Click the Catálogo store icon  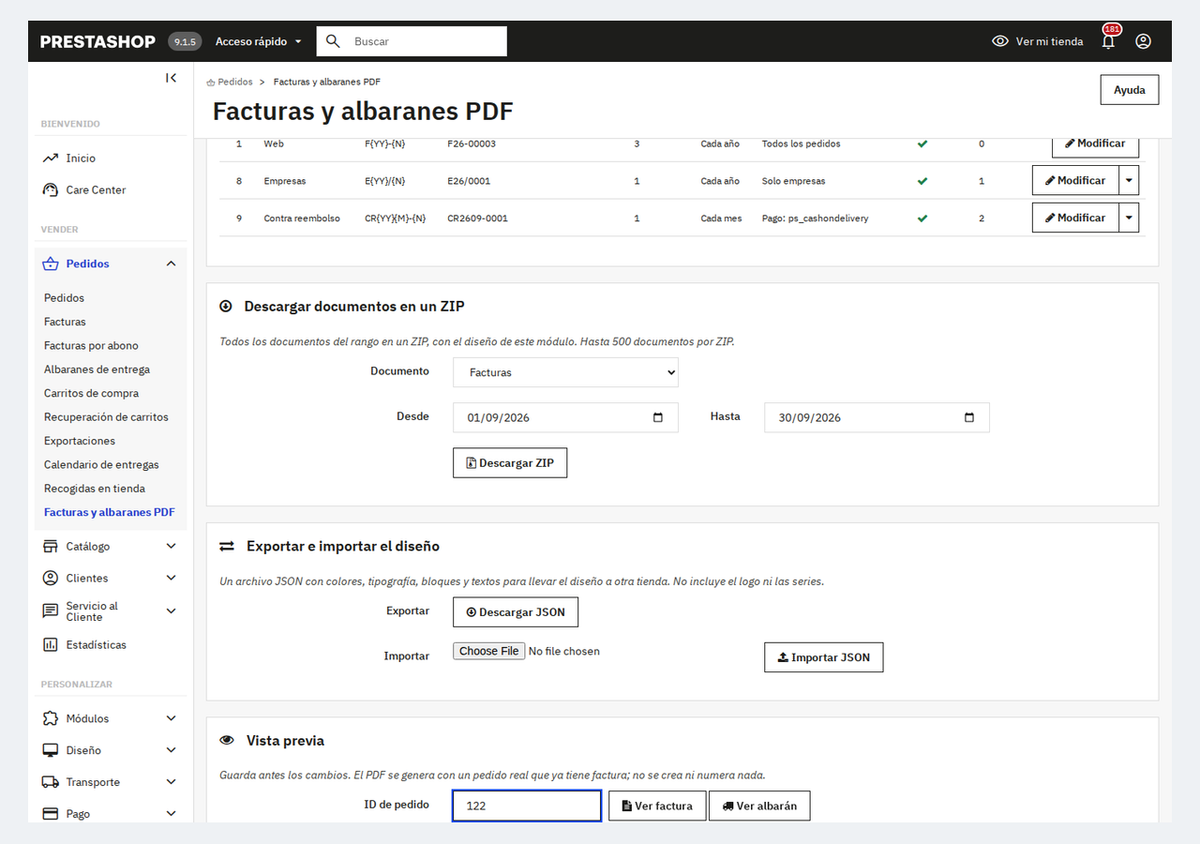pyautogui.click(x=50, y=547)
